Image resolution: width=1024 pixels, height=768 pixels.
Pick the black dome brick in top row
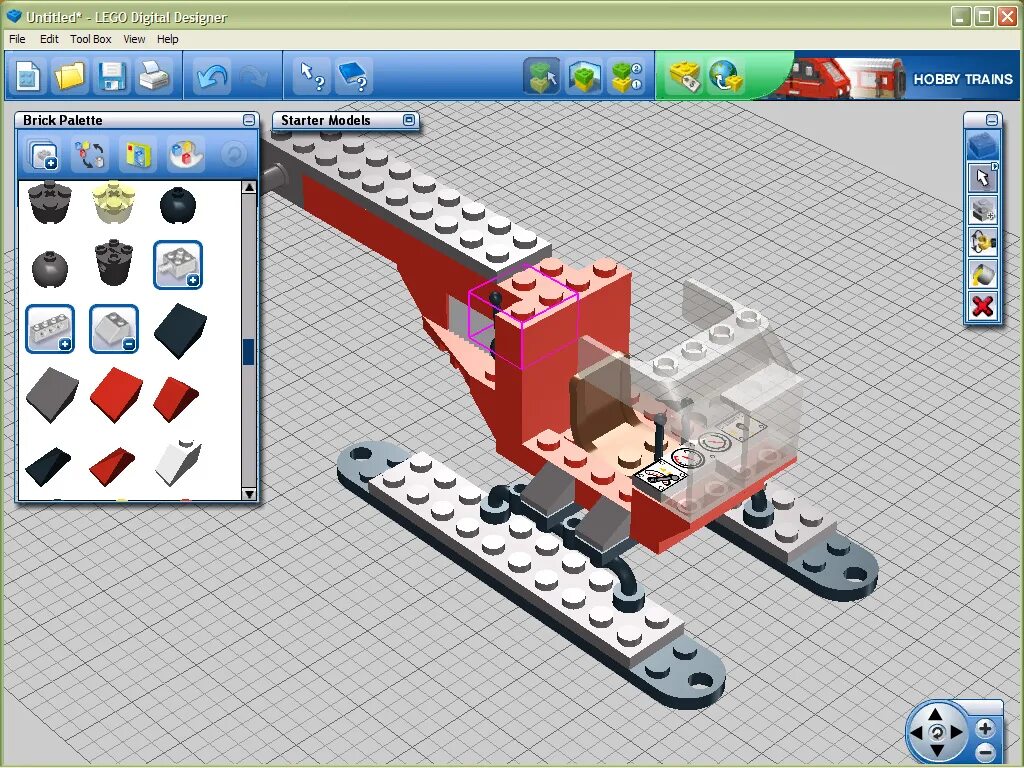[x=178, y=204]
